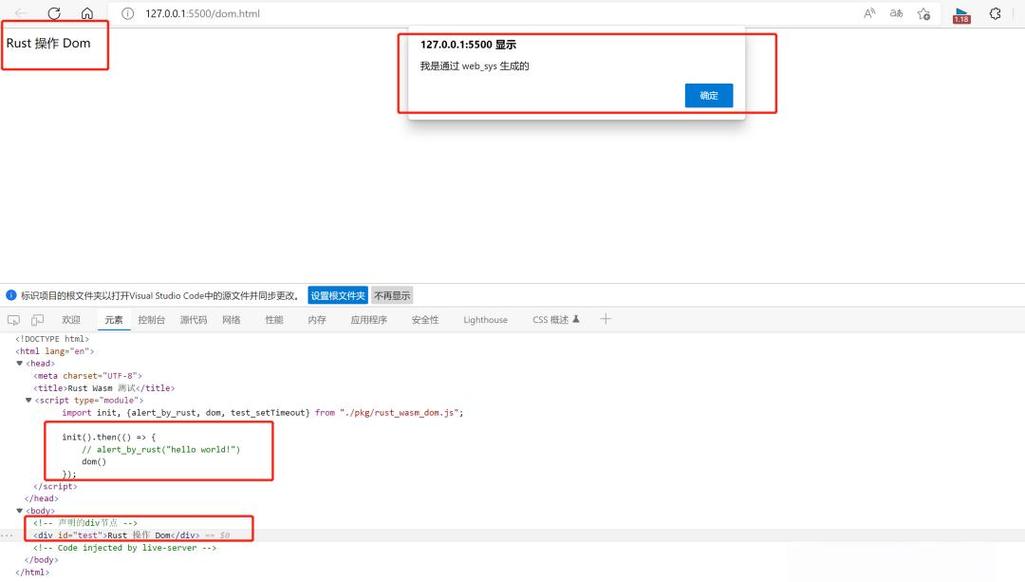The image size is (1025, 582).
Task: Click the 设置根文件夹 button
Action: point(338,296)
